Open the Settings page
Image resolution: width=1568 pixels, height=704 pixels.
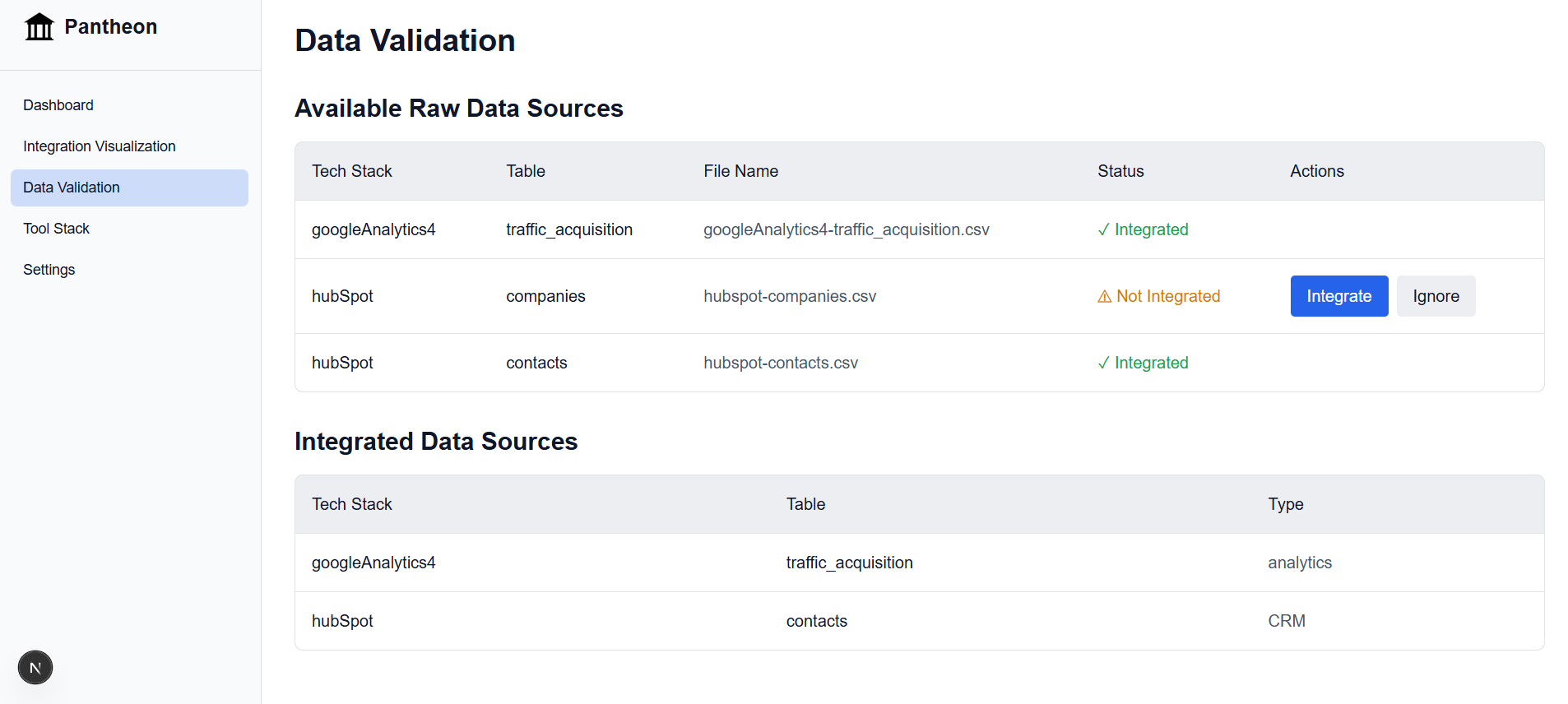tap(49, 270)
